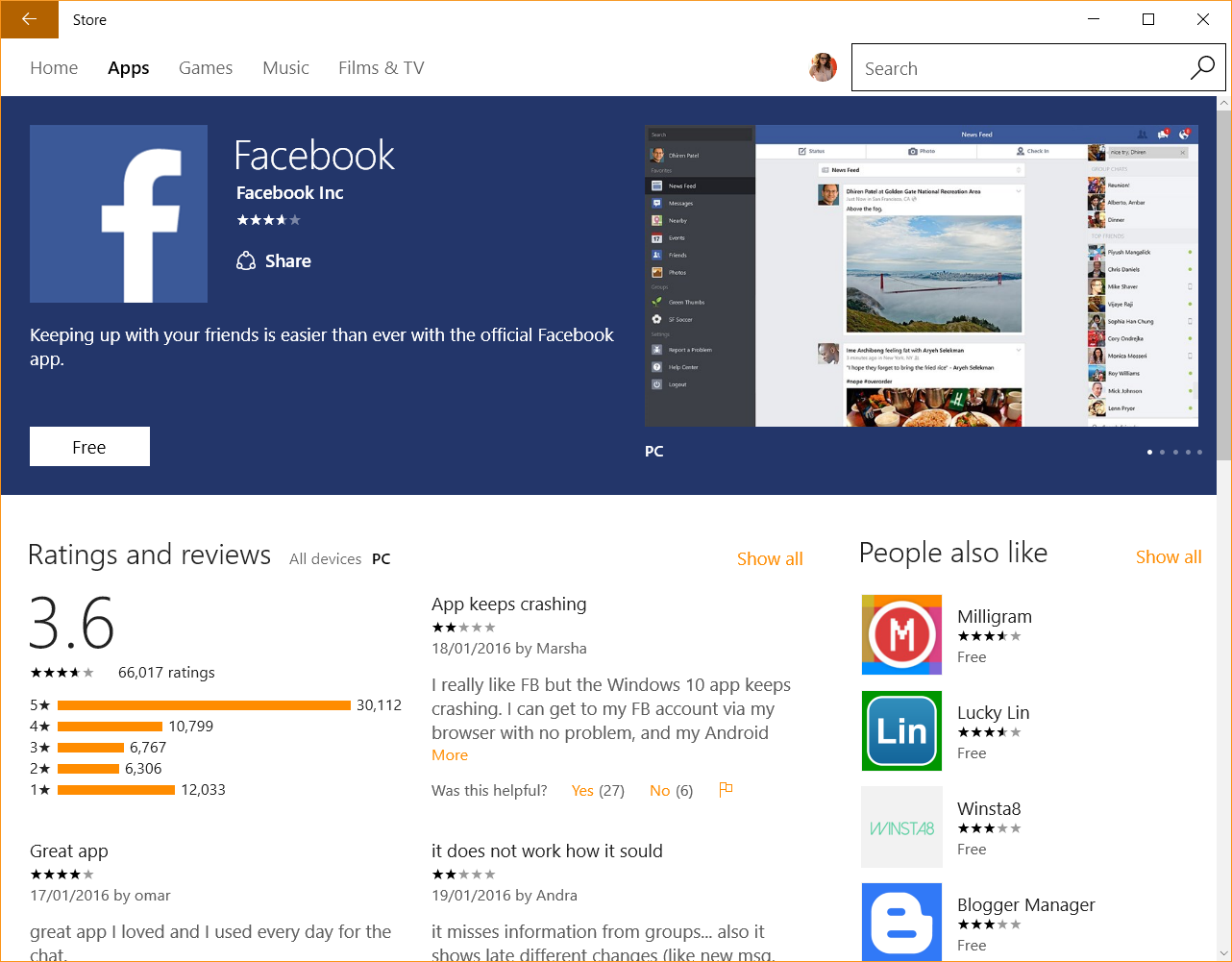The width and height of the screenshot is (1232, 962).
Task: Focus the Search input field
Action: click(x=1020, y=68)
